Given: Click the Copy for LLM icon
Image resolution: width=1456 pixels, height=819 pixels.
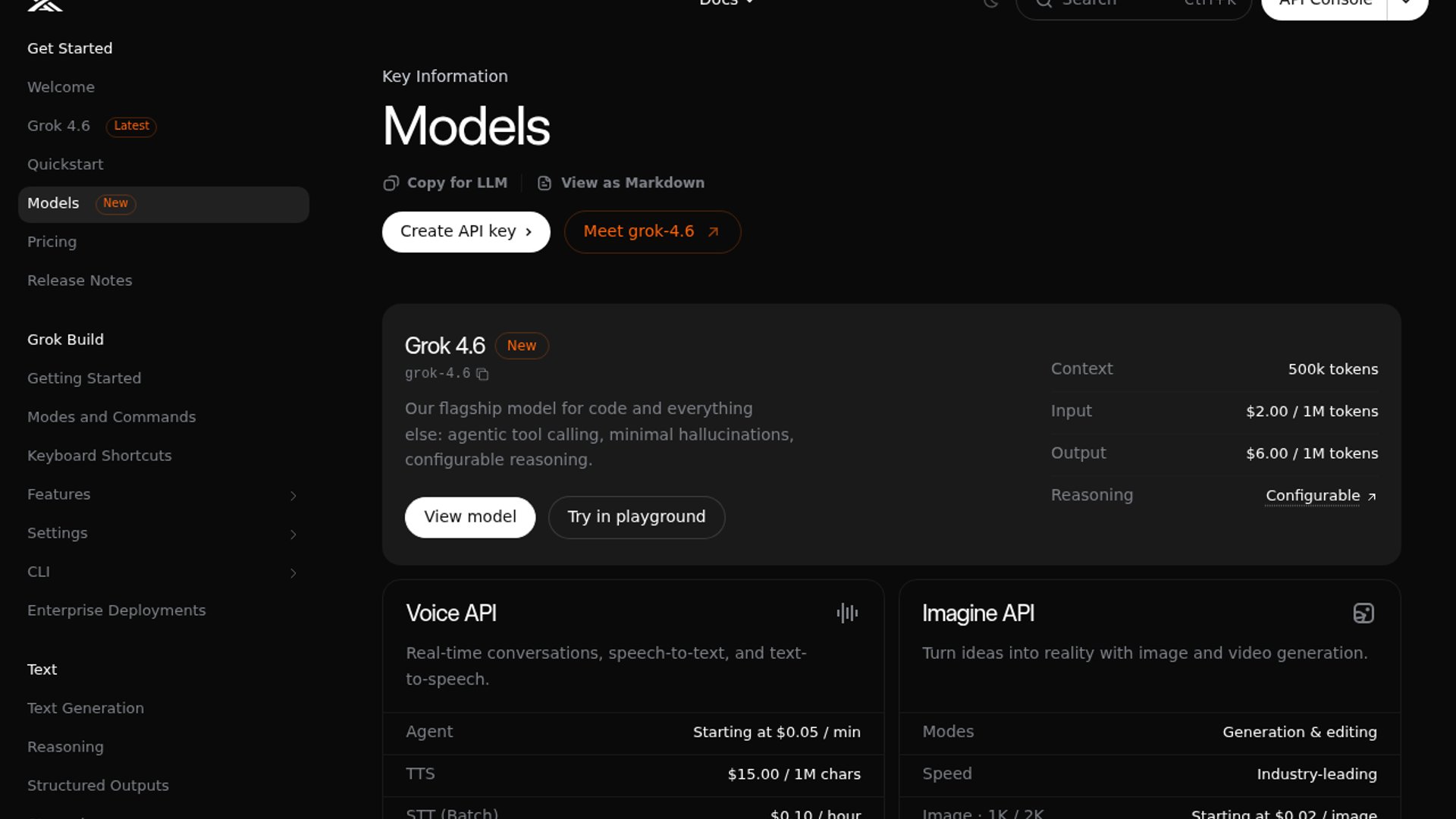Looking at the screenshot, I should pos(391,184).
